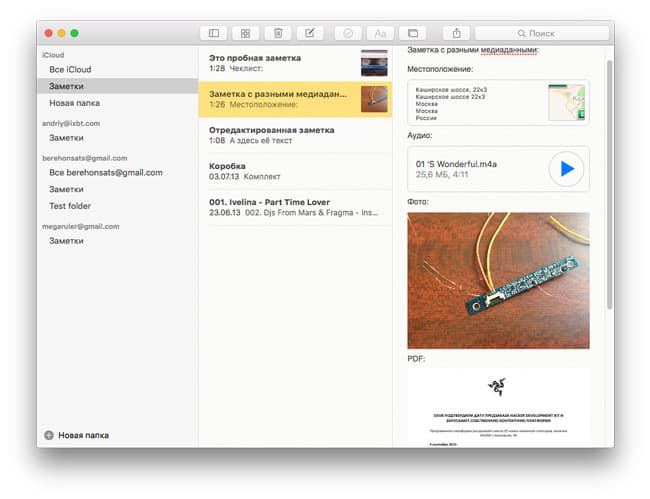This screenshot has width=650, height=499.
Task: Open the Test folder
Action: click(x=117, y=206)
